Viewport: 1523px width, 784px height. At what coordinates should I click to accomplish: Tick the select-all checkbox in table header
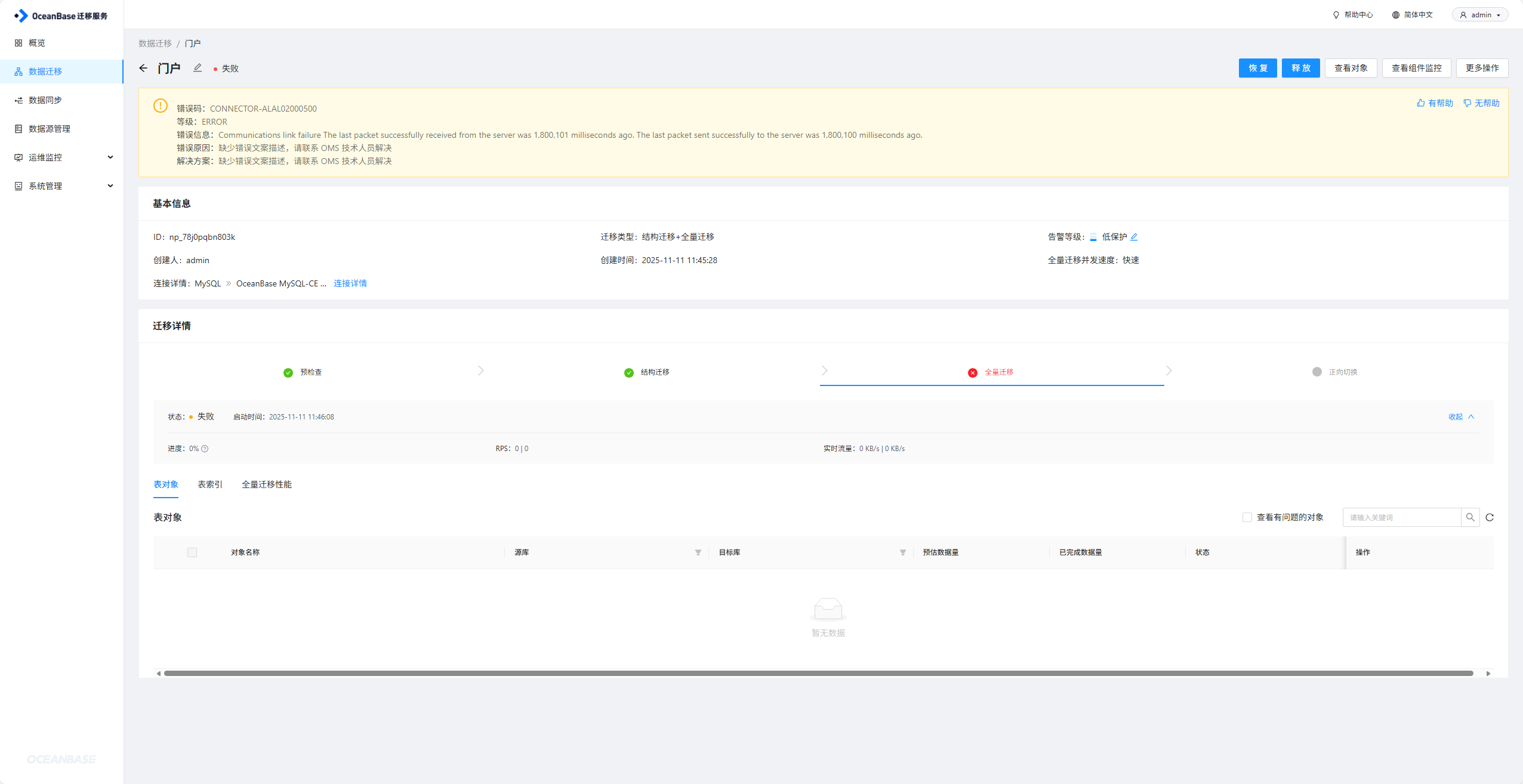[192, 552]
